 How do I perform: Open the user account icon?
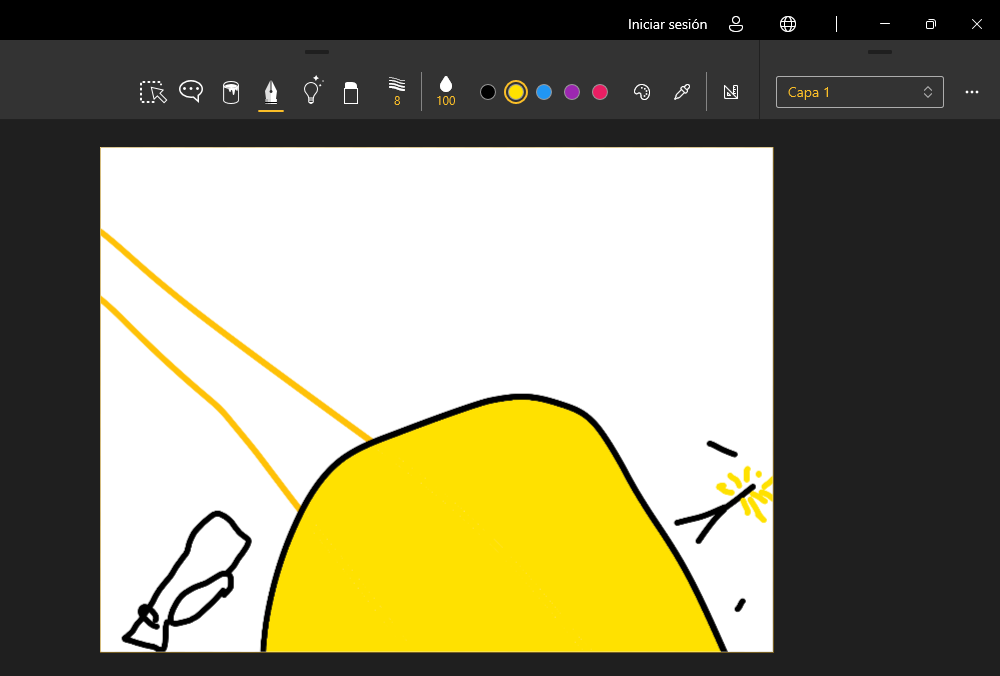736,24
